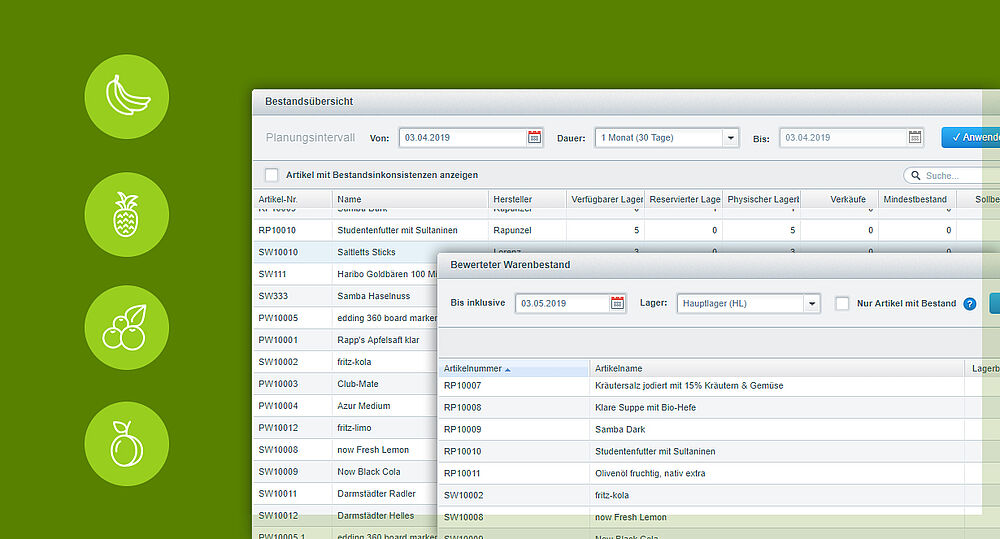Toggle Nur Artikel mit Bestand checkbox
Image resolution: width=1000 pixels, height=539 pixels.
coord(842,304)
